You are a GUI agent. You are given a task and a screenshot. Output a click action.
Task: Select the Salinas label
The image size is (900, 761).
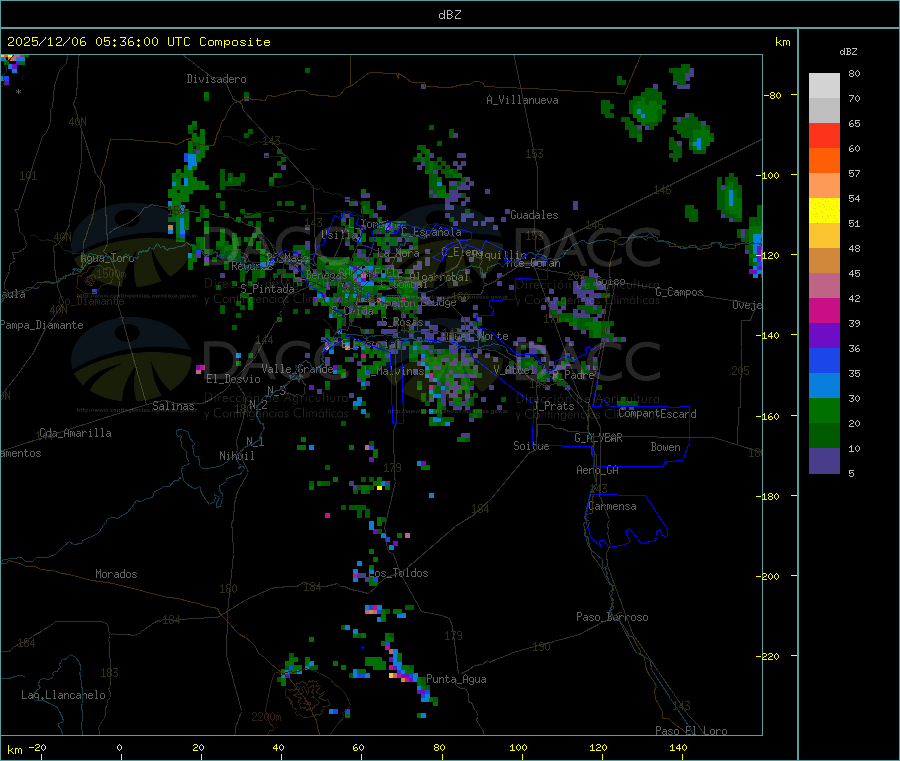click(173, 406)
